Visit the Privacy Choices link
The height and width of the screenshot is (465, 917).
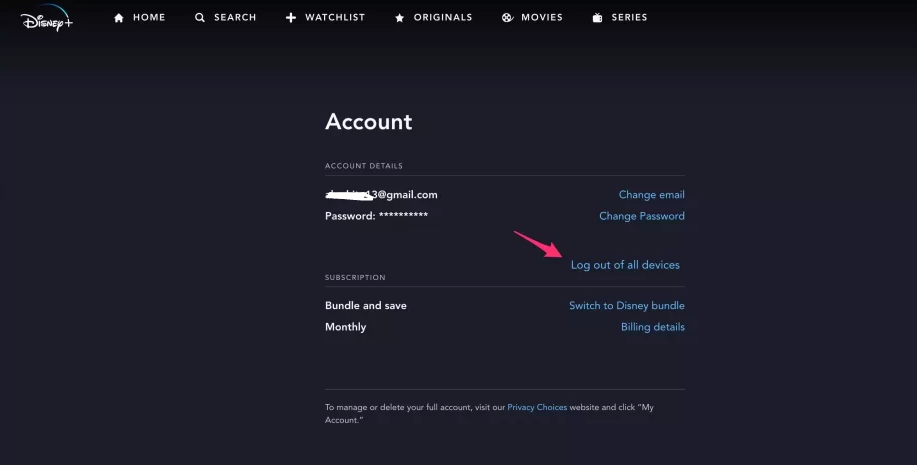tap(537, 407)
